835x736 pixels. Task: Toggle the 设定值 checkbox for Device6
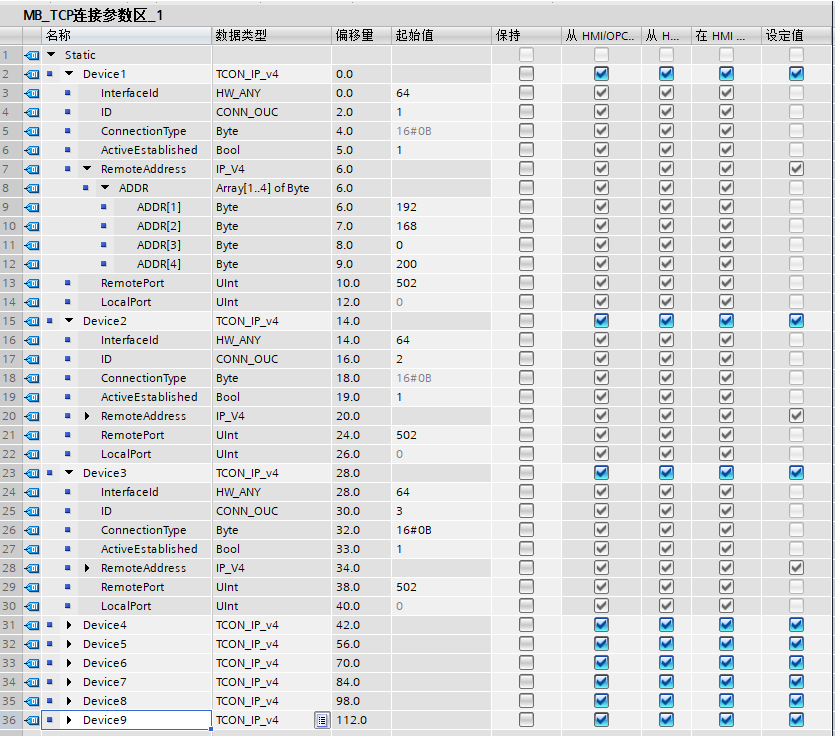pos(796,663)
